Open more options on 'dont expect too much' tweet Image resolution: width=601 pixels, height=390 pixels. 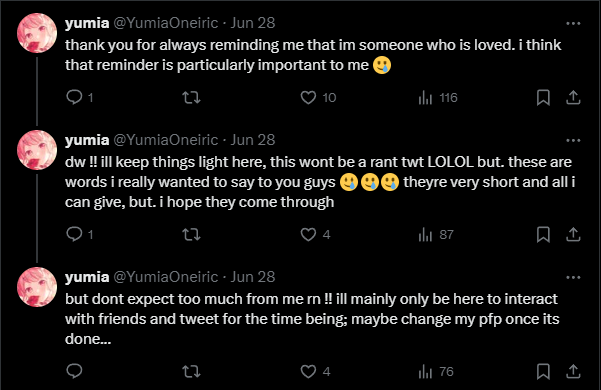pyautogui.click(x=573, y=277)
